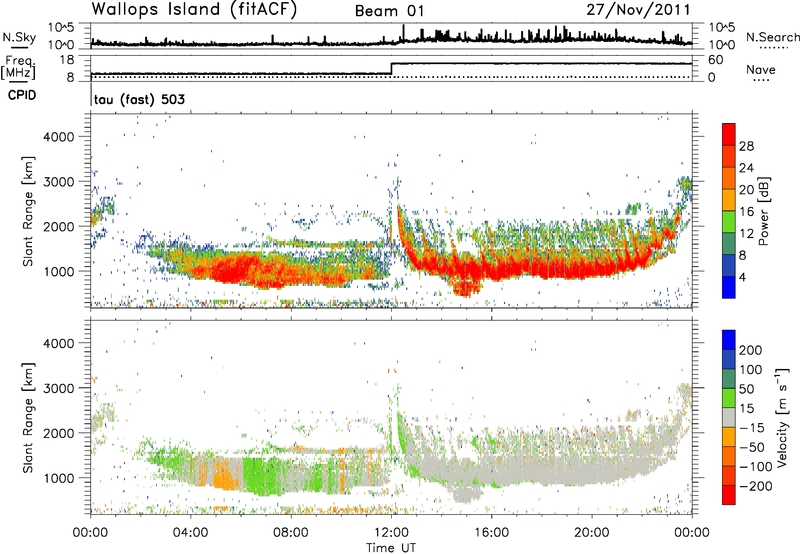Pick the teal power color between 8 and 12
The width and height of the screenshot is (800, 554).
tap(729, 243)
